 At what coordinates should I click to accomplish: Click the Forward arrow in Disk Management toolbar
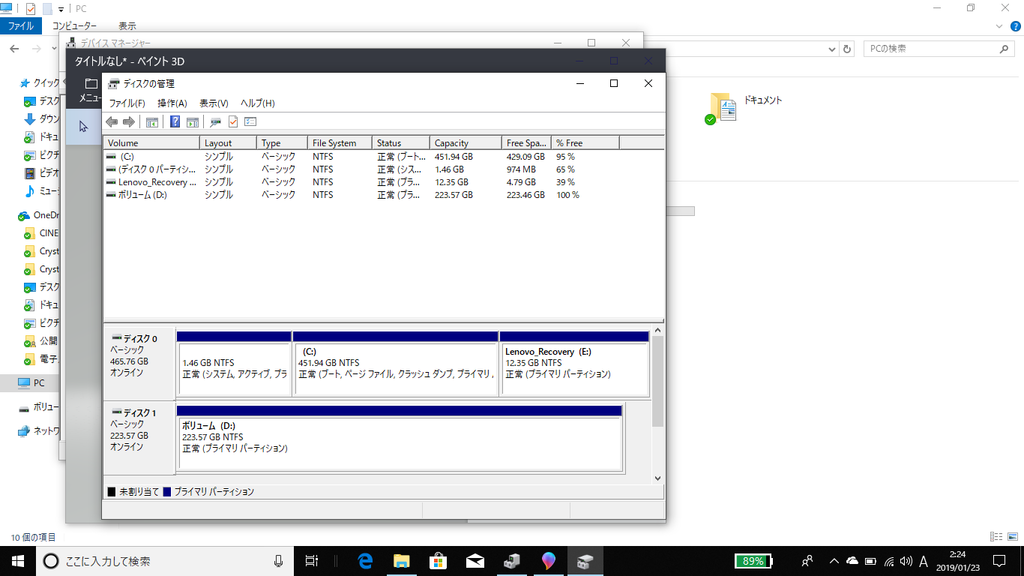[x=129, y=122]
